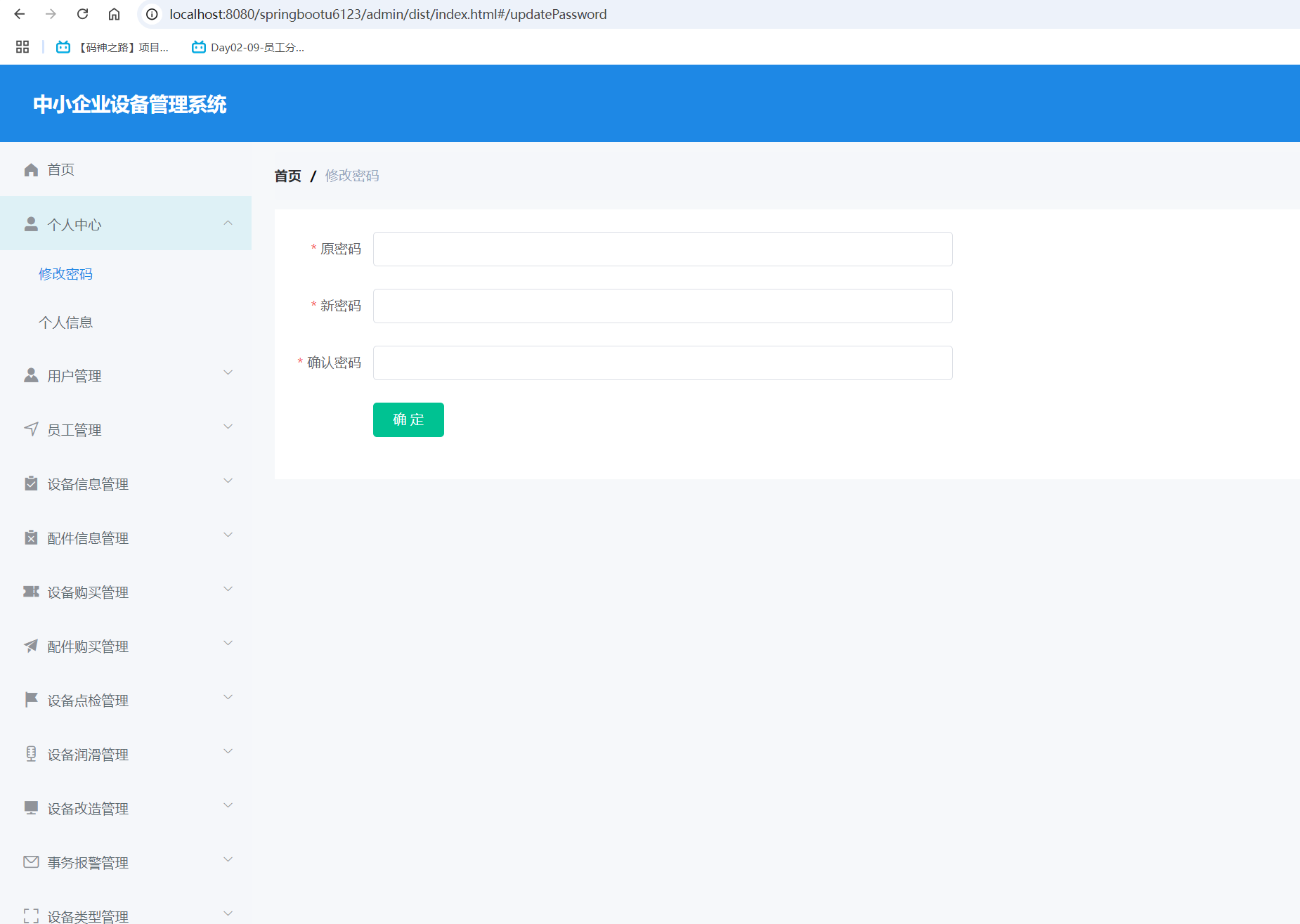
Task: Focus the 原密码 input field
Action: (x=663, y=249)
